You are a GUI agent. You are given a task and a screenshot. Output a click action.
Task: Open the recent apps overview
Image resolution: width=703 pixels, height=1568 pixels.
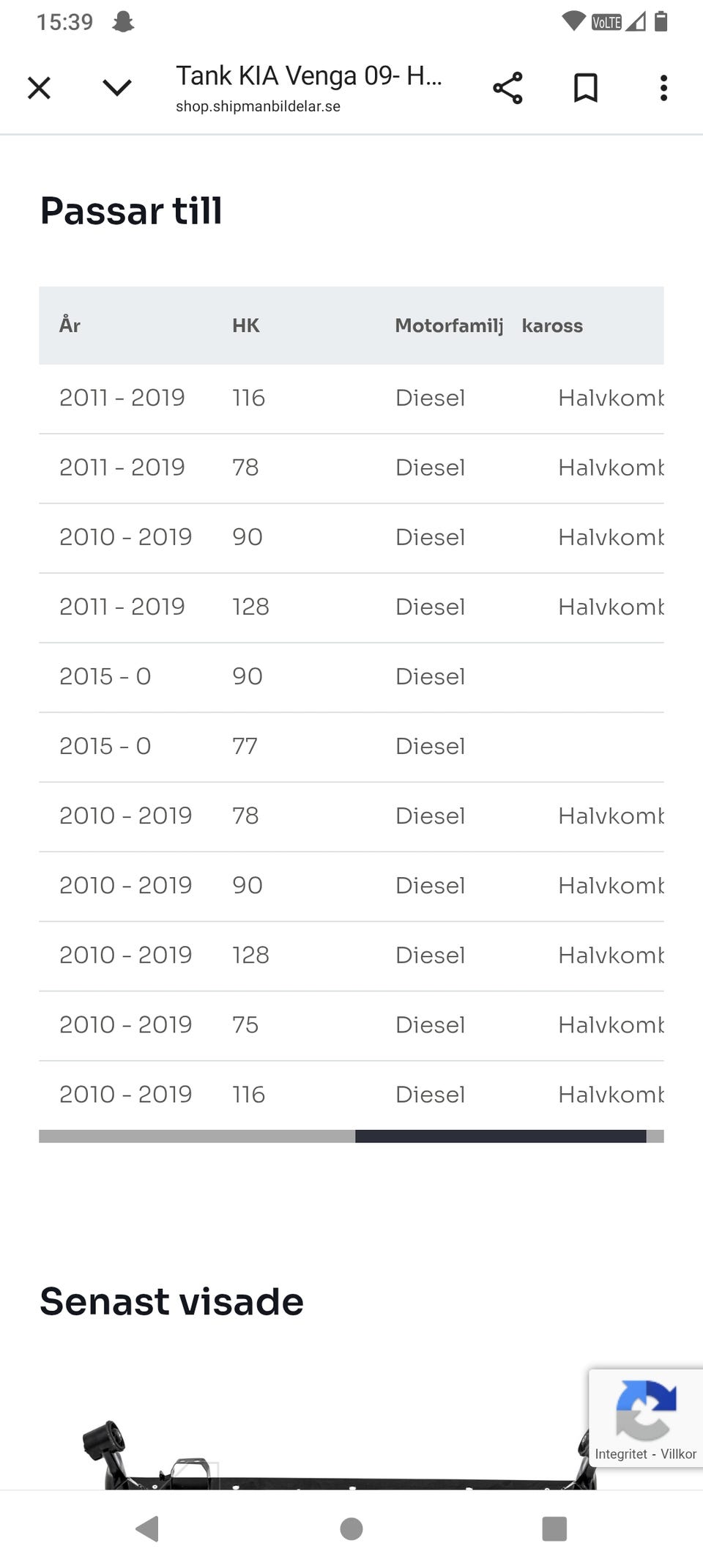click(554, 1529)
